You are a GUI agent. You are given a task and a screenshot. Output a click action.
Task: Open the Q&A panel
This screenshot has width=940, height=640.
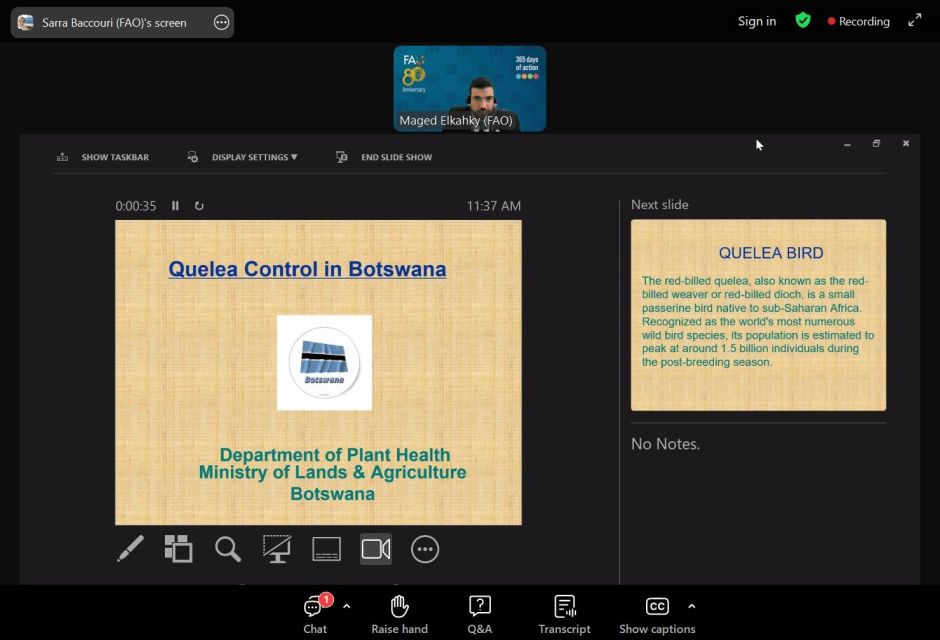(x=479, y=614)
